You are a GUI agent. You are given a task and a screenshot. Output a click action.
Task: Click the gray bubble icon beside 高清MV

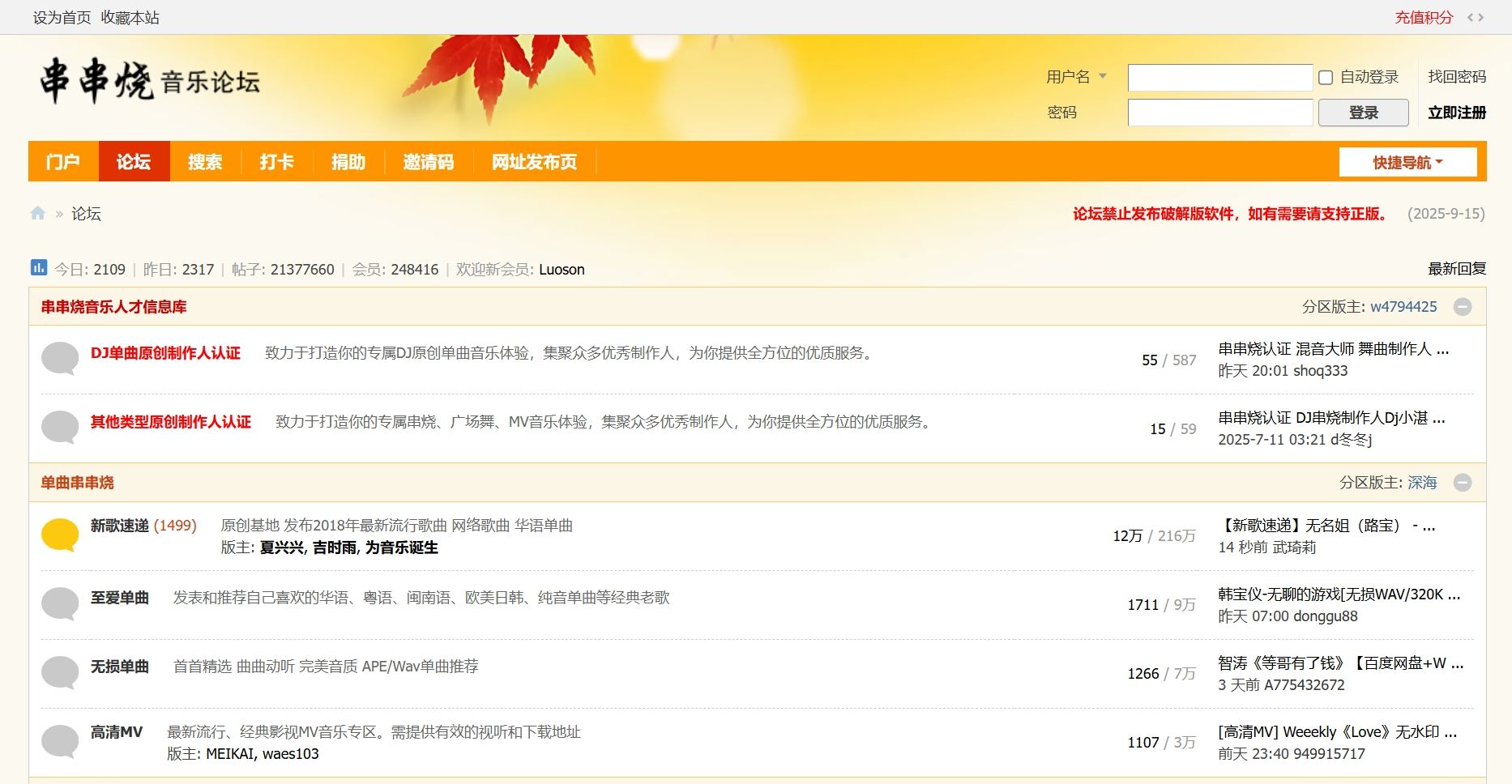coord(60,741)
